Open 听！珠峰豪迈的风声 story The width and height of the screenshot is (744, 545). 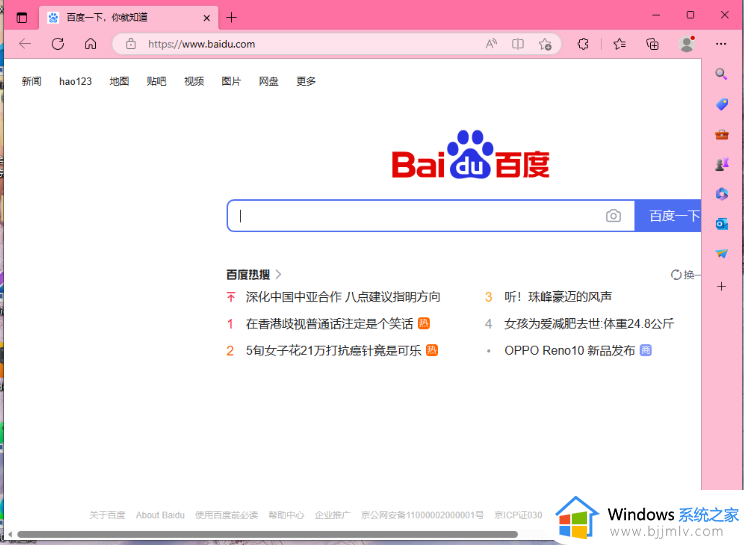558,297
